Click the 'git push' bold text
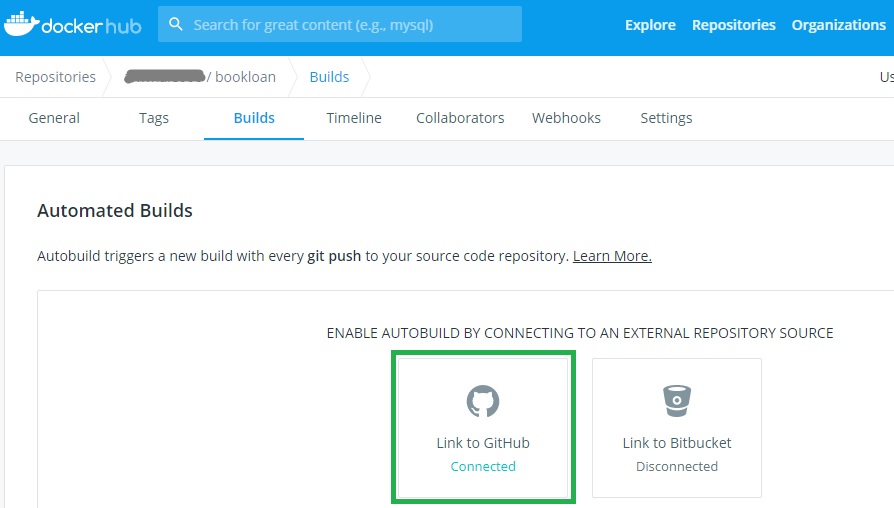 click(x=334, y=256)
